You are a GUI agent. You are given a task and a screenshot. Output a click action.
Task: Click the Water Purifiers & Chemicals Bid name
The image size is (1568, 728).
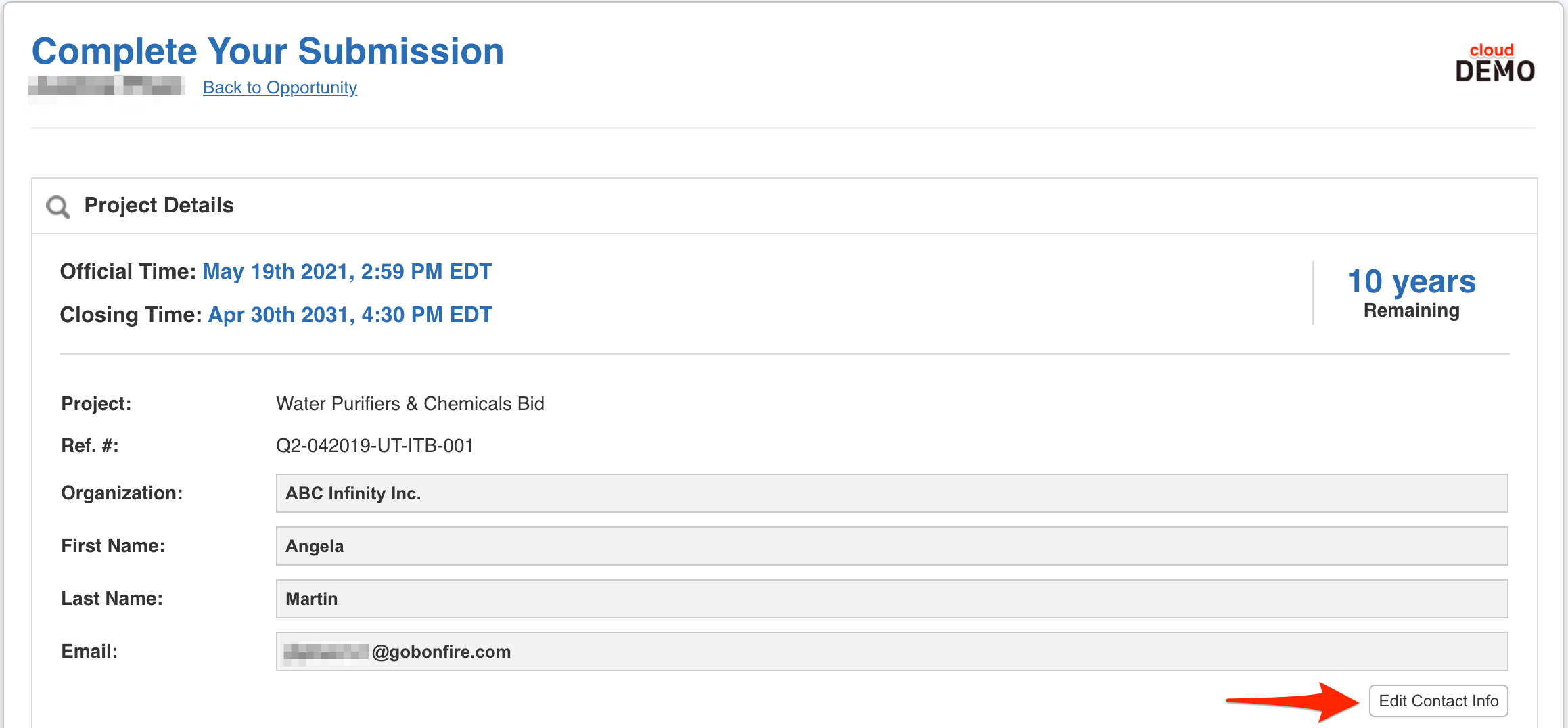[x=410, y=404]
